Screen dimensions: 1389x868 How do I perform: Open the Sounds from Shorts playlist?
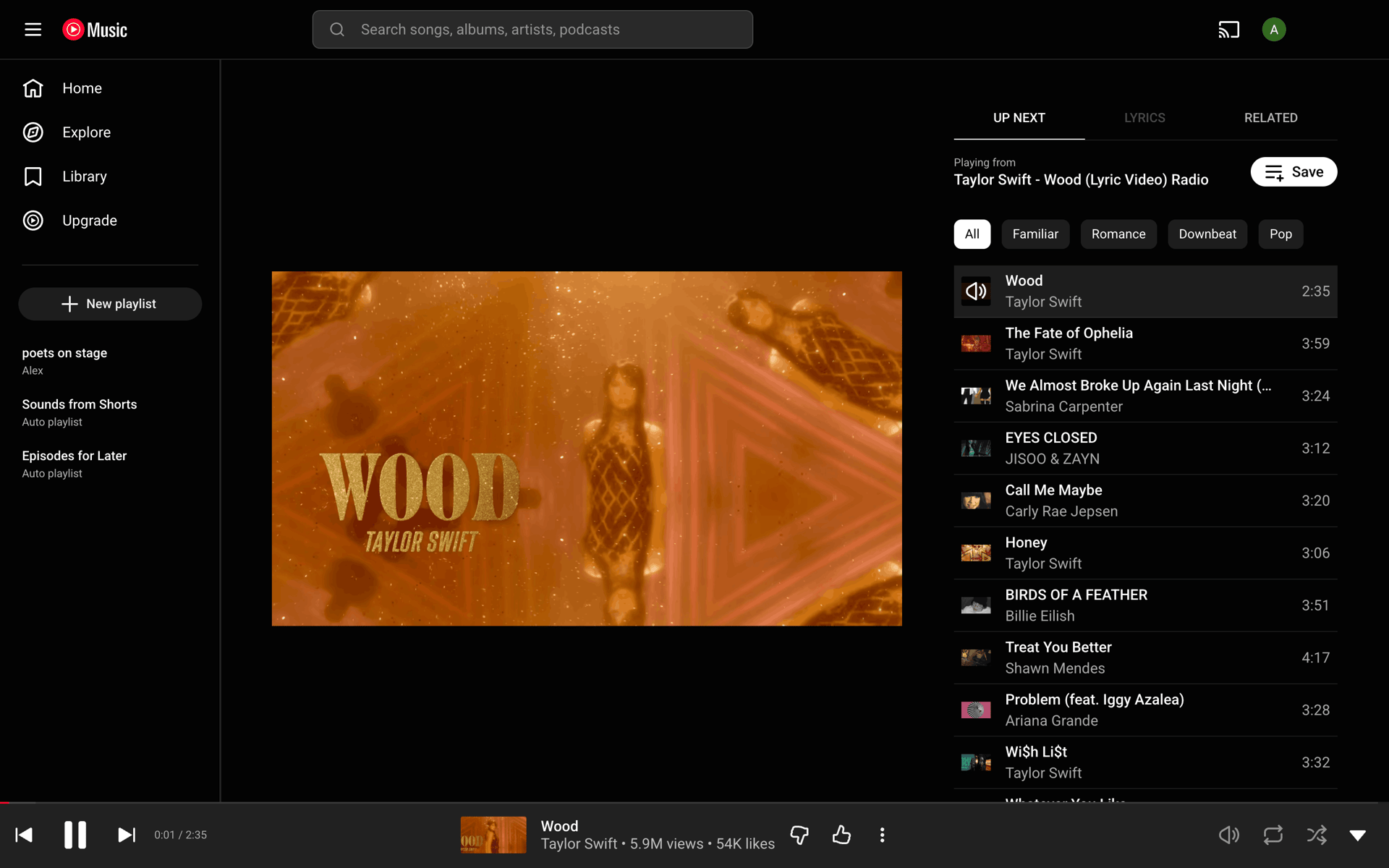coord(110,412)
